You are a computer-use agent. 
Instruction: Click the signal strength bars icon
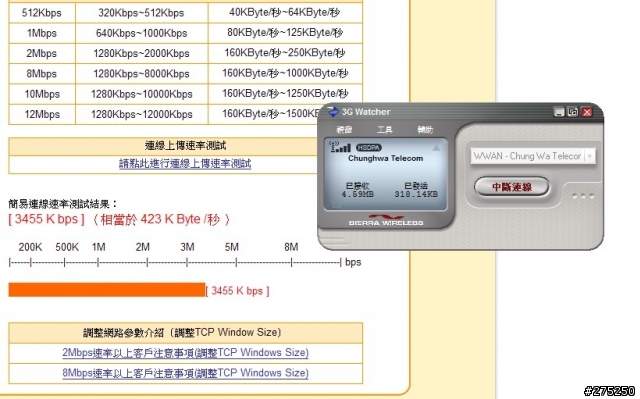pyautogui.click(x=340, y=147)
